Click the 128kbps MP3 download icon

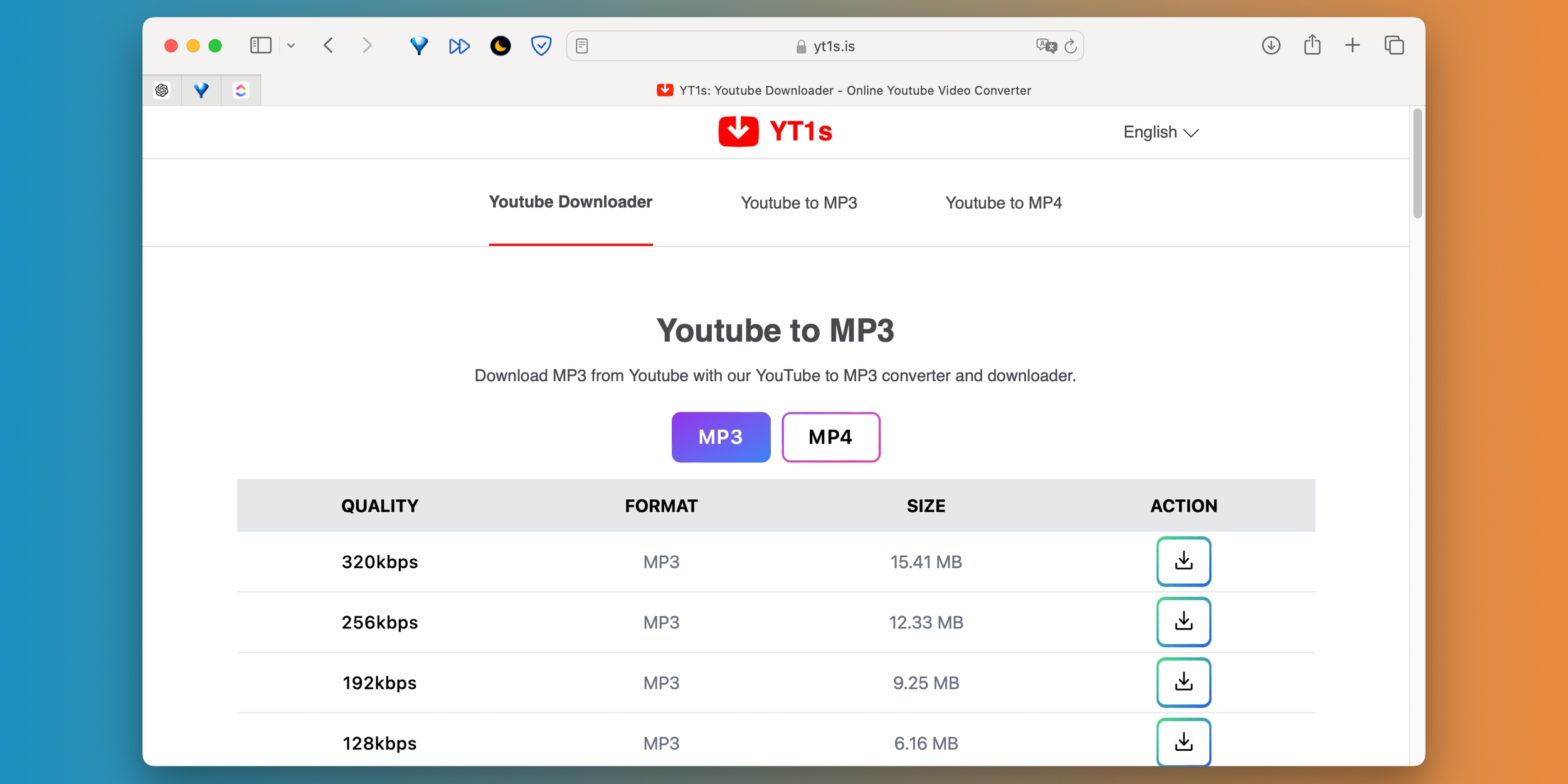(1184, 743)
